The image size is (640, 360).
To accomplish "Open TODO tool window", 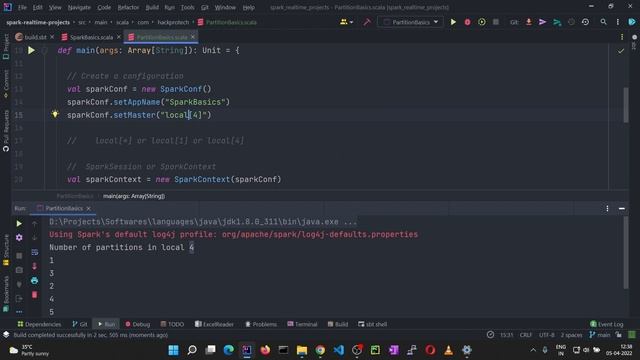I will (172, 324).
